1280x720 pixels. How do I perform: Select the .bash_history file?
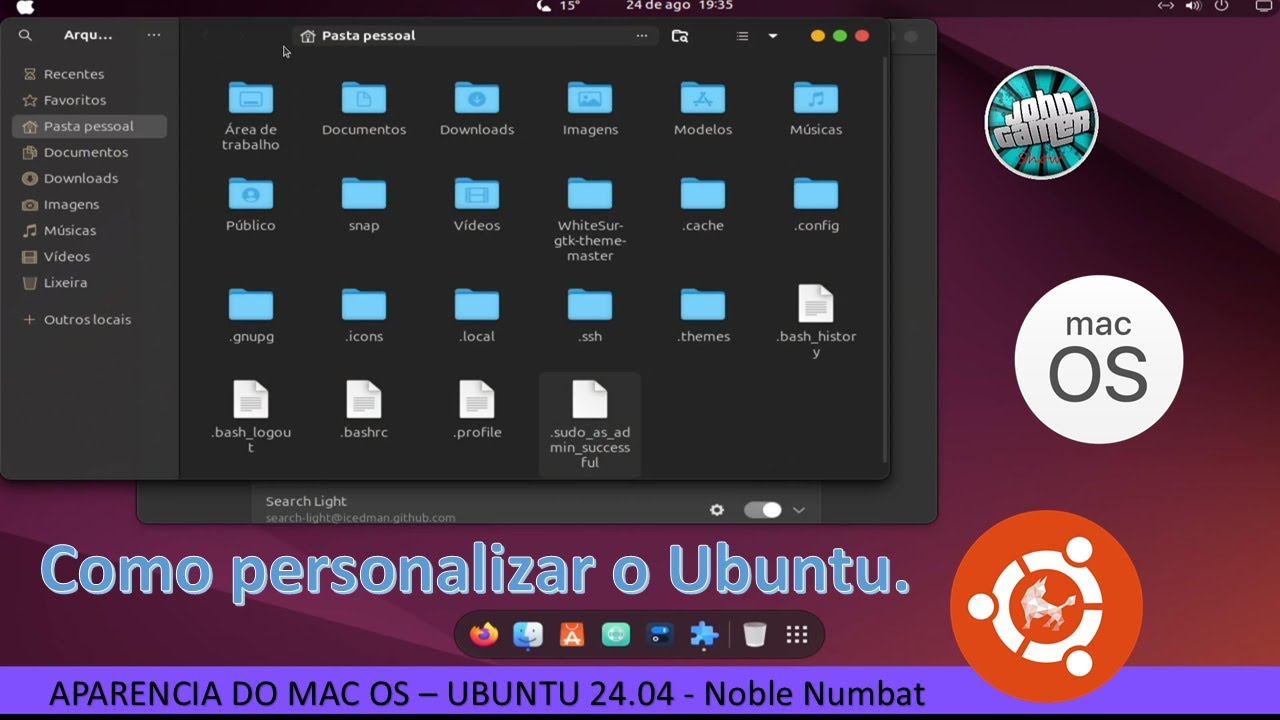coord(816,321)
